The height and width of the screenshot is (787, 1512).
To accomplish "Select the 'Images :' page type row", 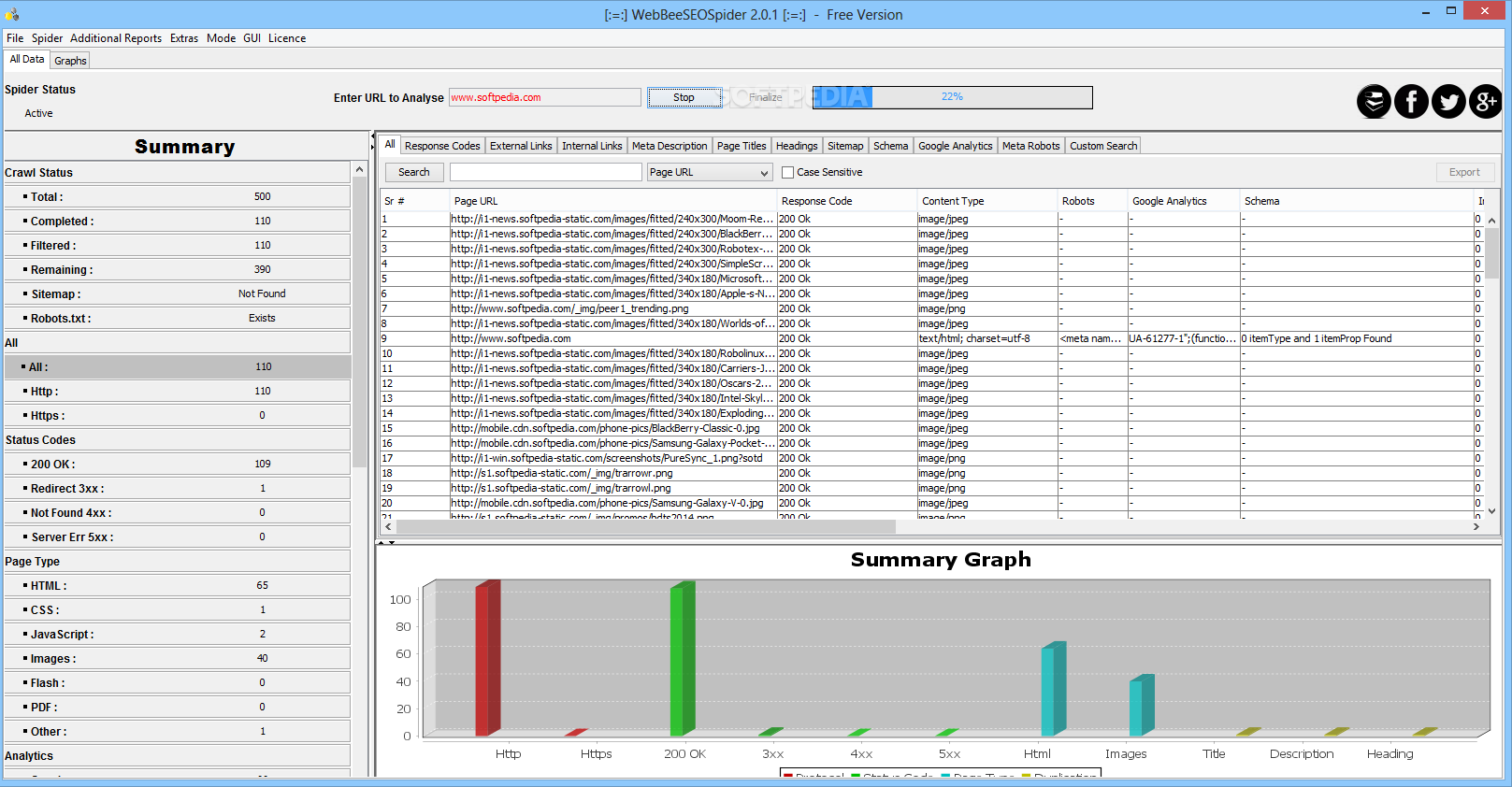I will 178,658.
